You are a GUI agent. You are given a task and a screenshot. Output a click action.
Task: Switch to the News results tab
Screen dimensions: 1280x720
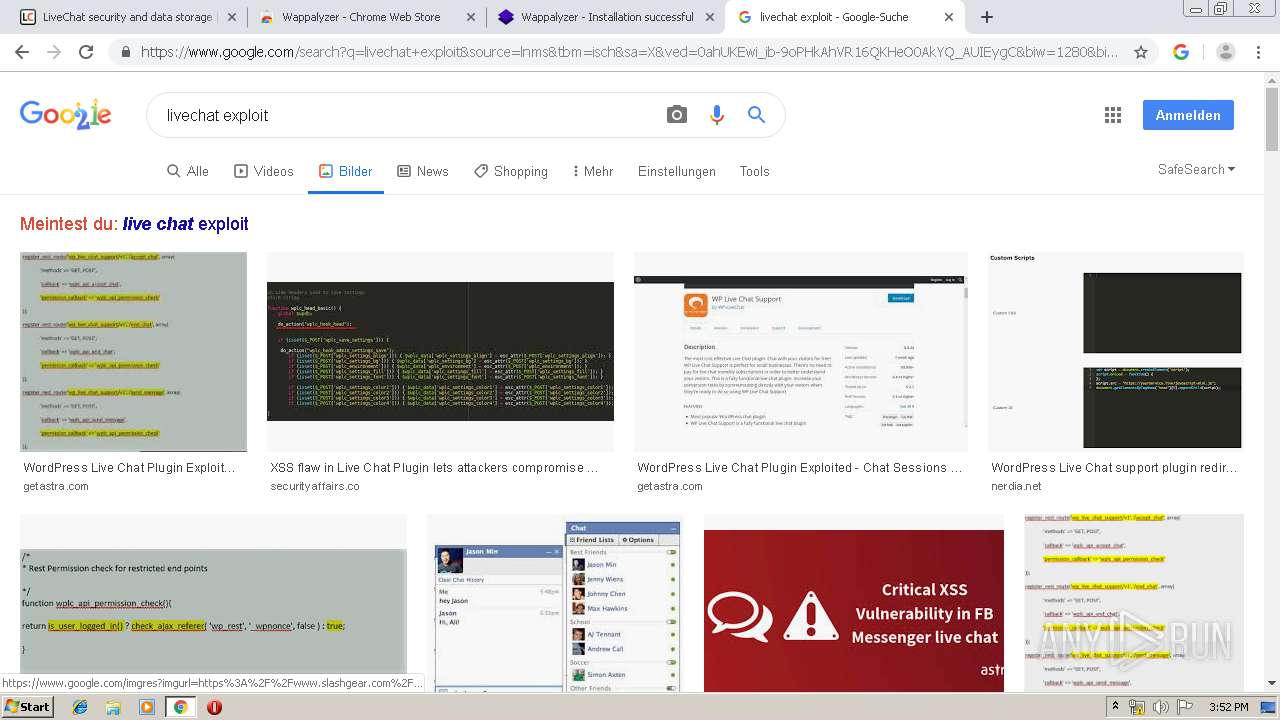coord(423,171)
